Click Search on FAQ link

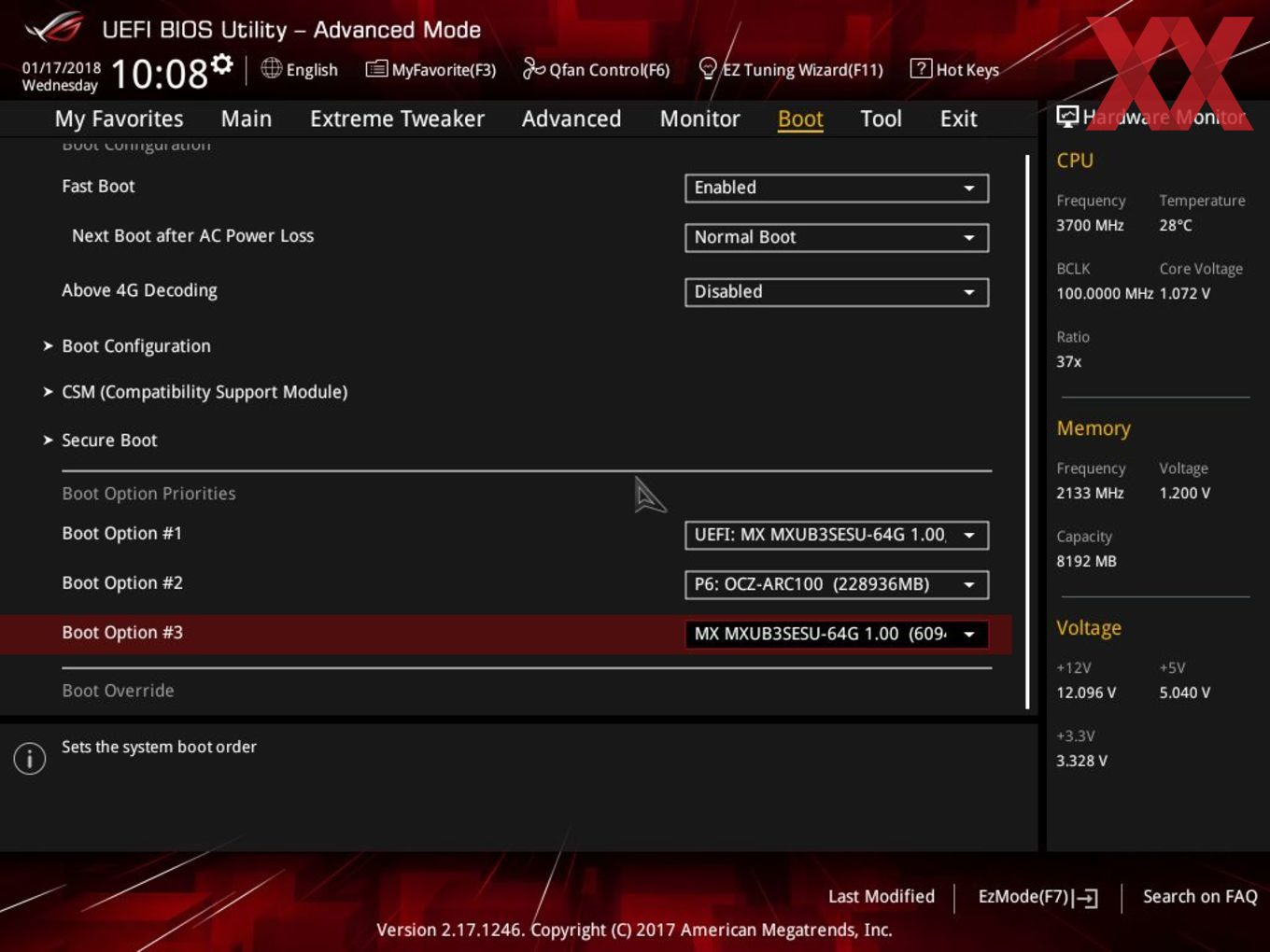tap(1200, 896)
